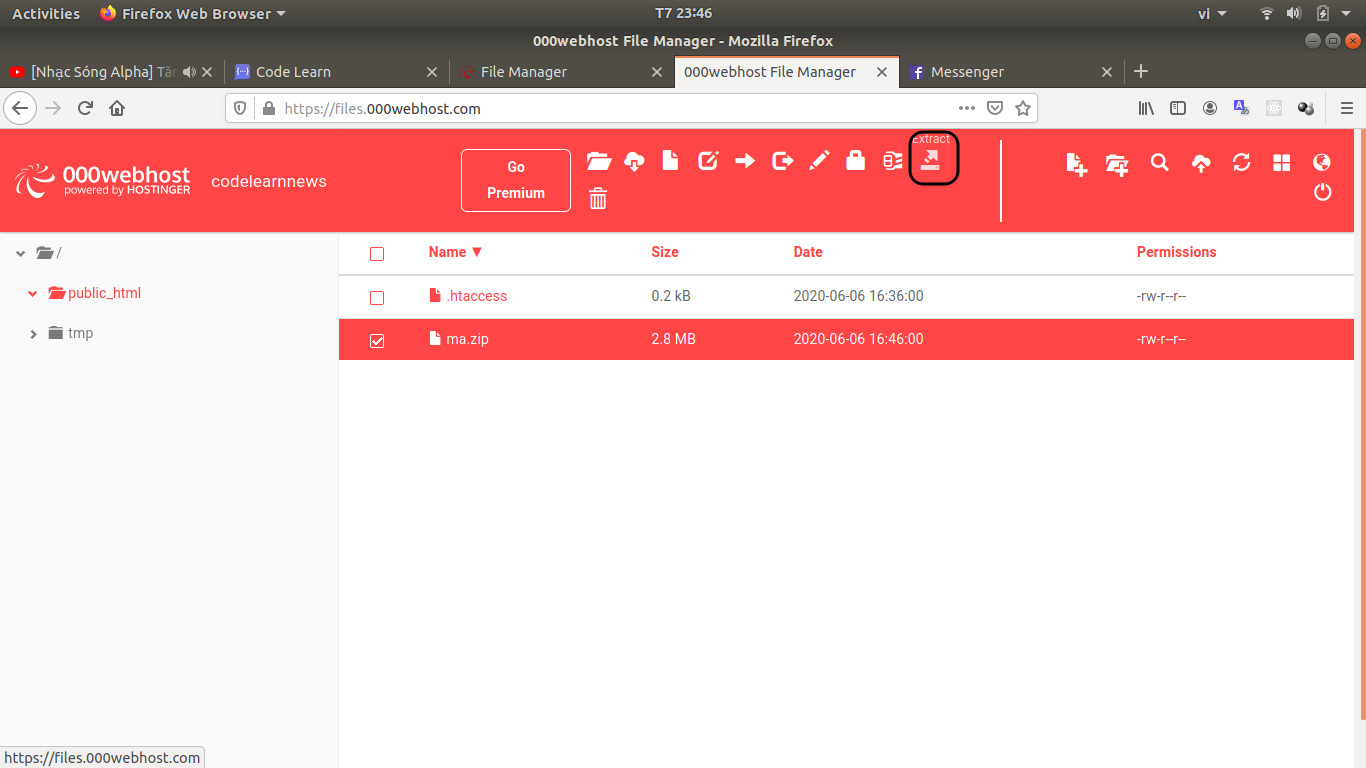Go to Firefox home page
Image resolution: width=1366 pixels, height=768 pixels.
click(117, 108)
